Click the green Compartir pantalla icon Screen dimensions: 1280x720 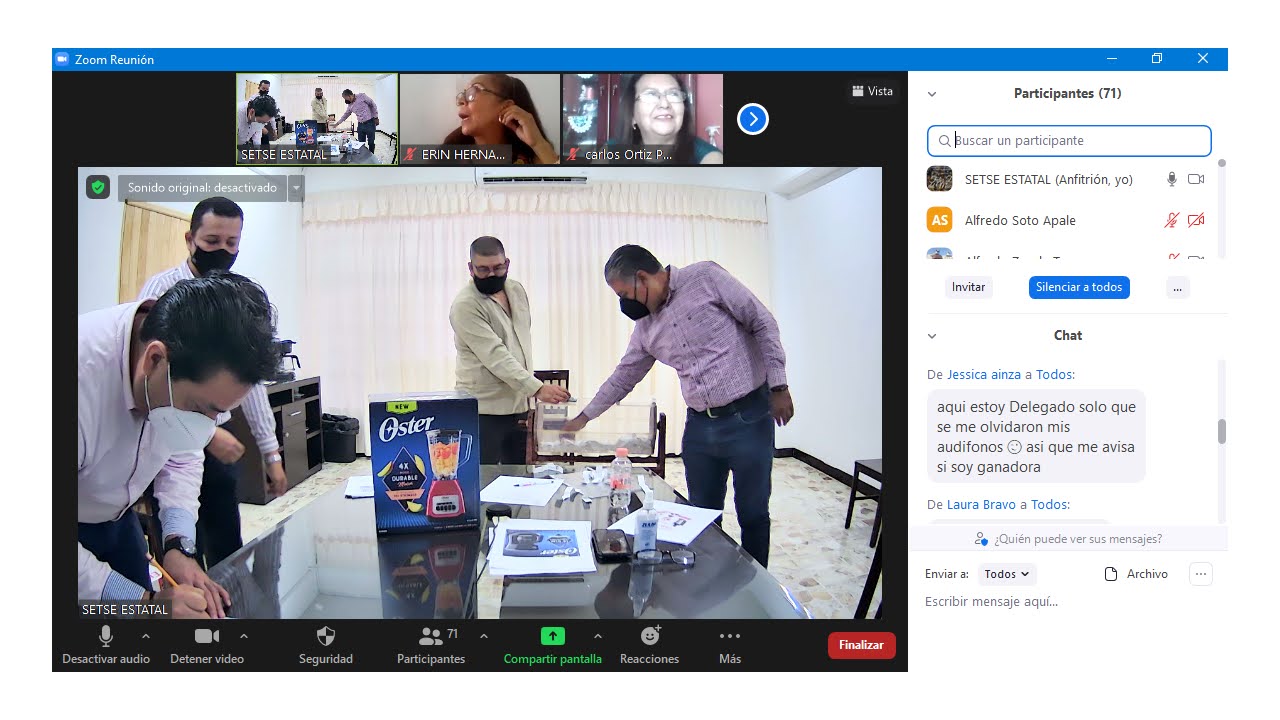553,636
